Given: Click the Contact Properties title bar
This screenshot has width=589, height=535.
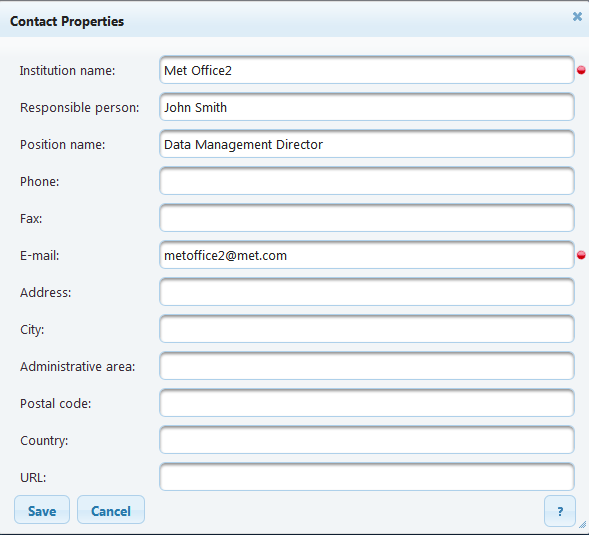Looking at the screenshot, I should [x=285, y=20].
